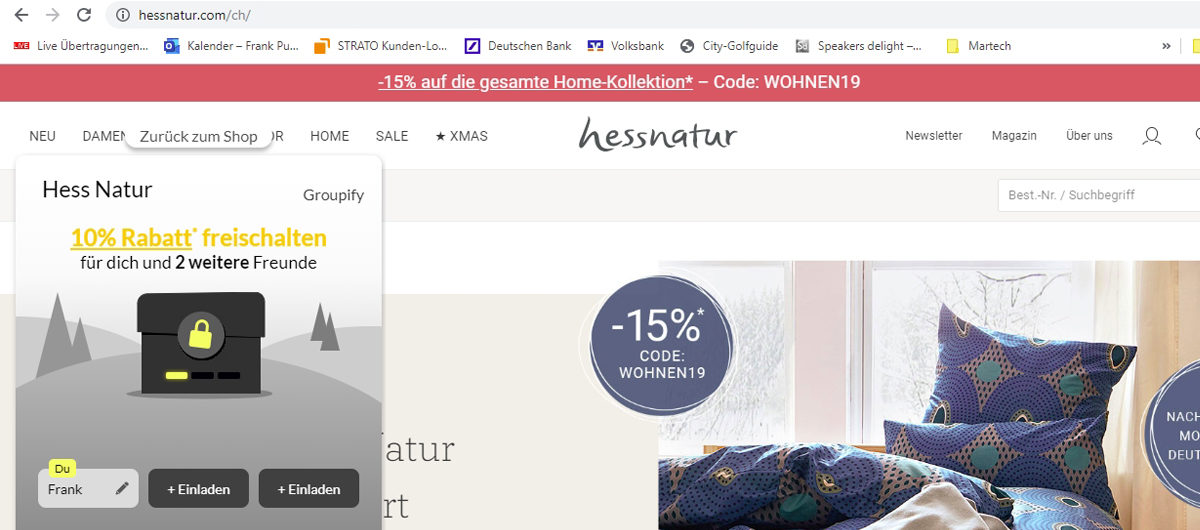Screen dimensions: 1200x530
Task: Click Zurück zum Shop button
Action: coord(199,136)
